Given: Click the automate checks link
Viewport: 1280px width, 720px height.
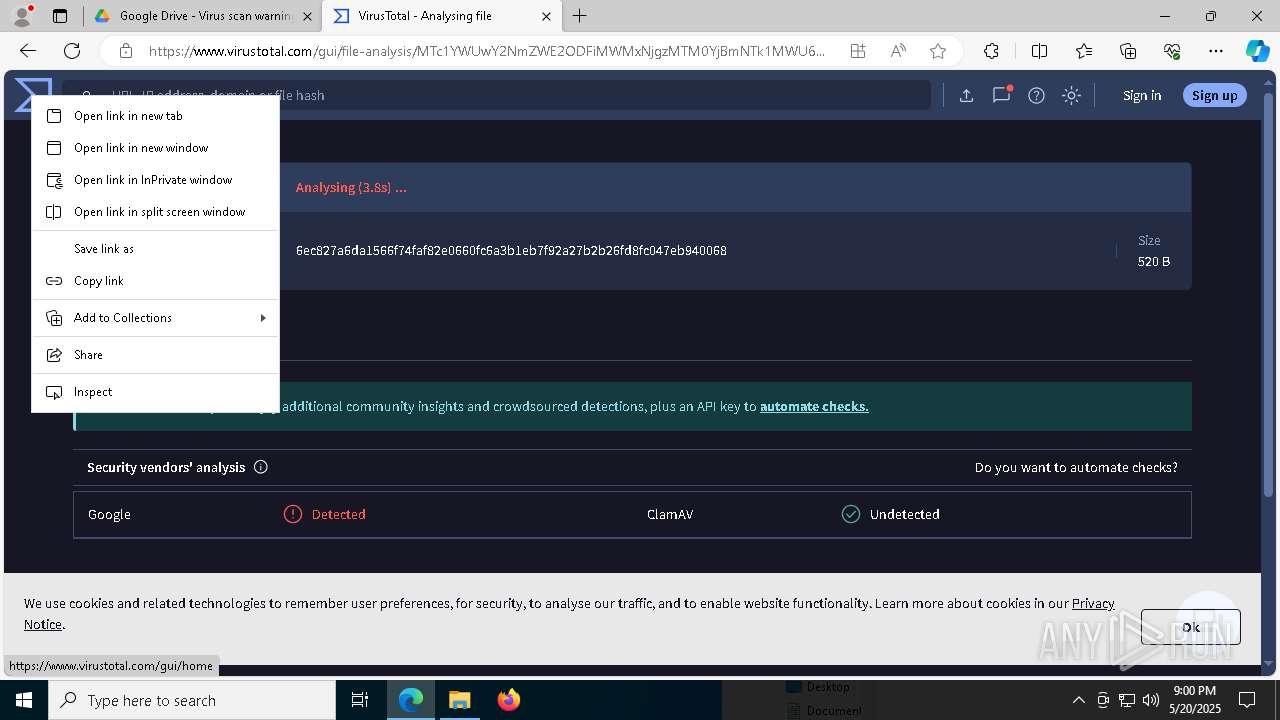Looking at the screenshot, I should 814,406.
